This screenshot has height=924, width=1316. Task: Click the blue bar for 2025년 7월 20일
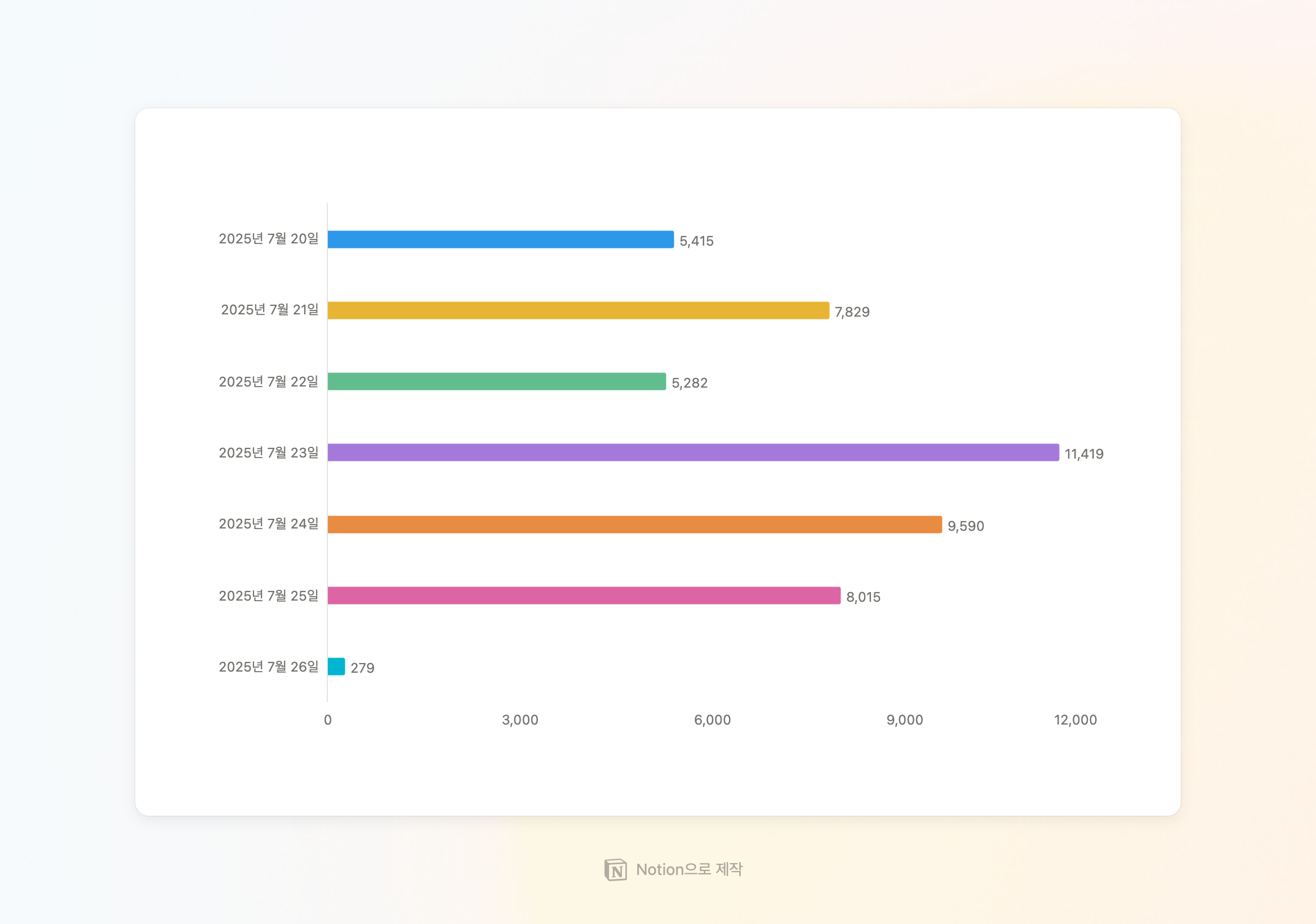(x=500, y=239)
